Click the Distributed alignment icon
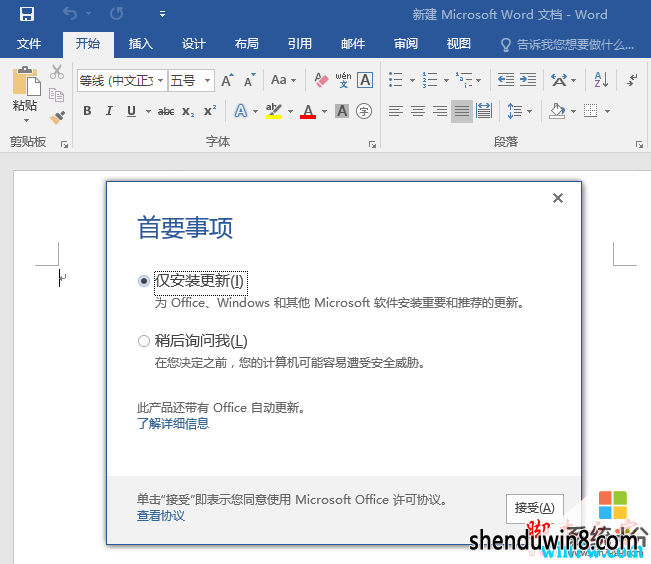 click(484, 111)
